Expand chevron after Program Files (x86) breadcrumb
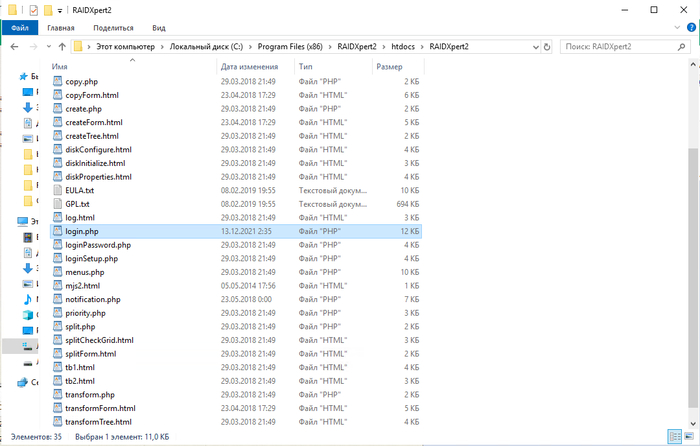 pos(330,46)
